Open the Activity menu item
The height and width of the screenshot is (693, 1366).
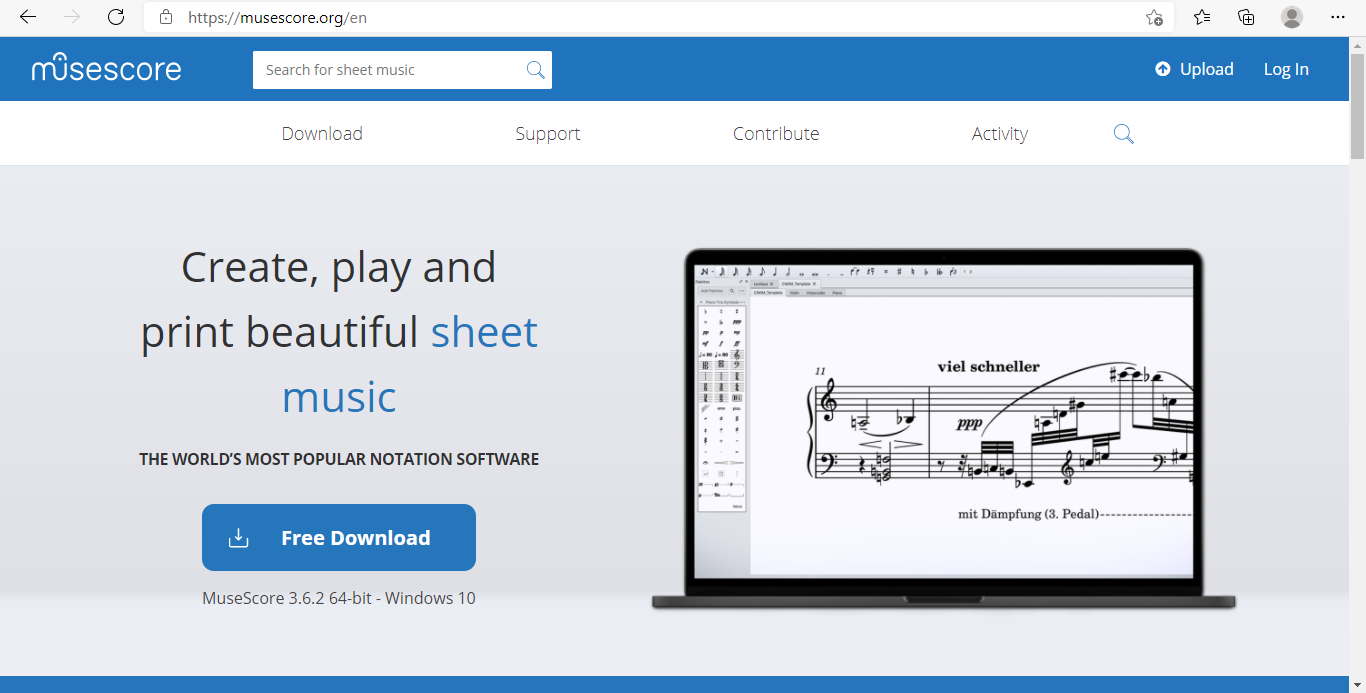(x=1000, y=134)
